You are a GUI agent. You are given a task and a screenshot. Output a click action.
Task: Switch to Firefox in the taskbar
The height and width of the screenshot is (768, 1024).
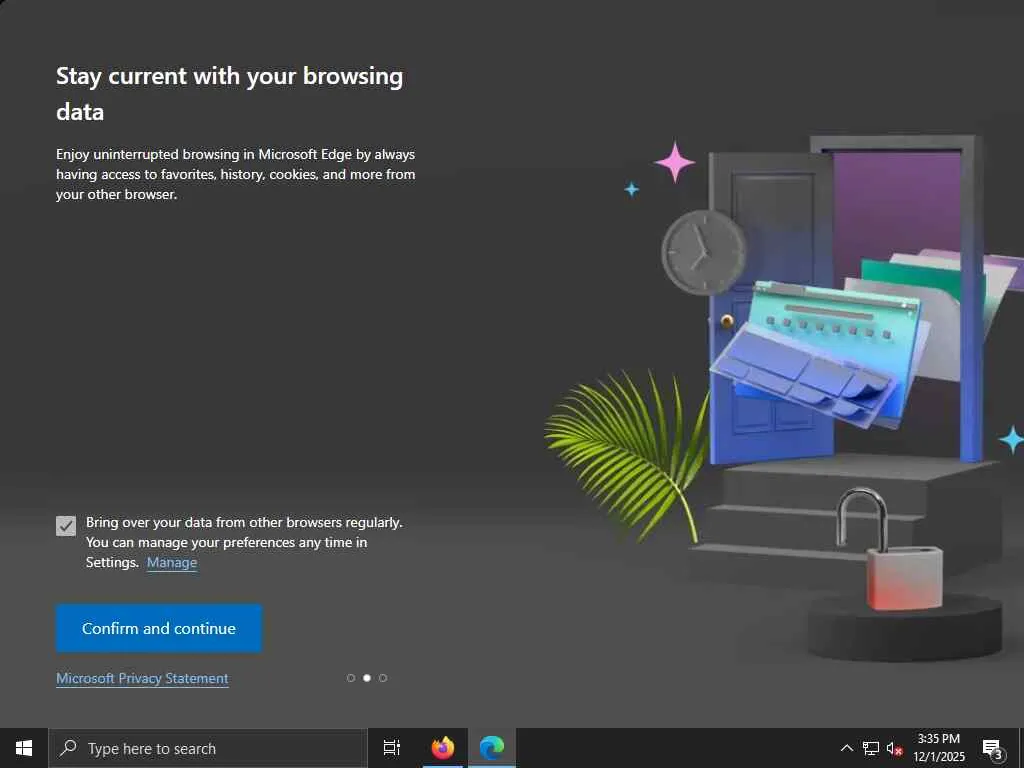[x=443, y=748]
